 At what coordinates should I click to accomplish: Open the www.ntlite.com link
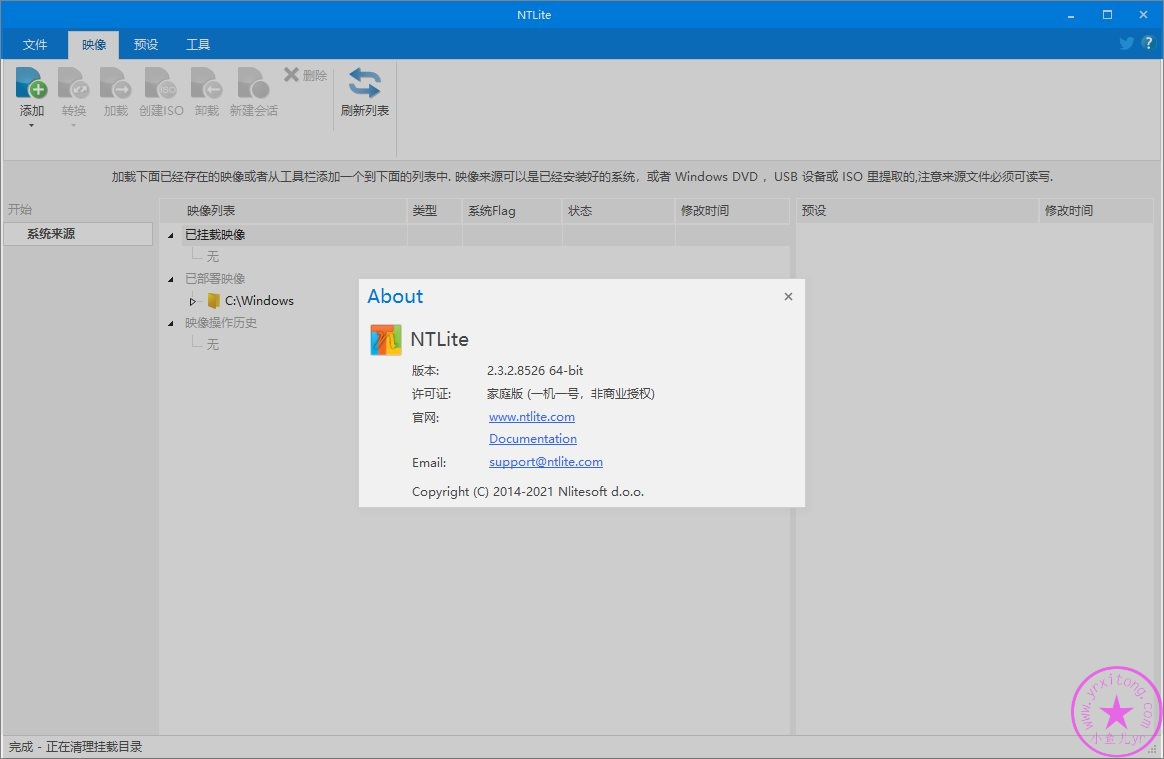pyautogui.click(x=532, y=417)
